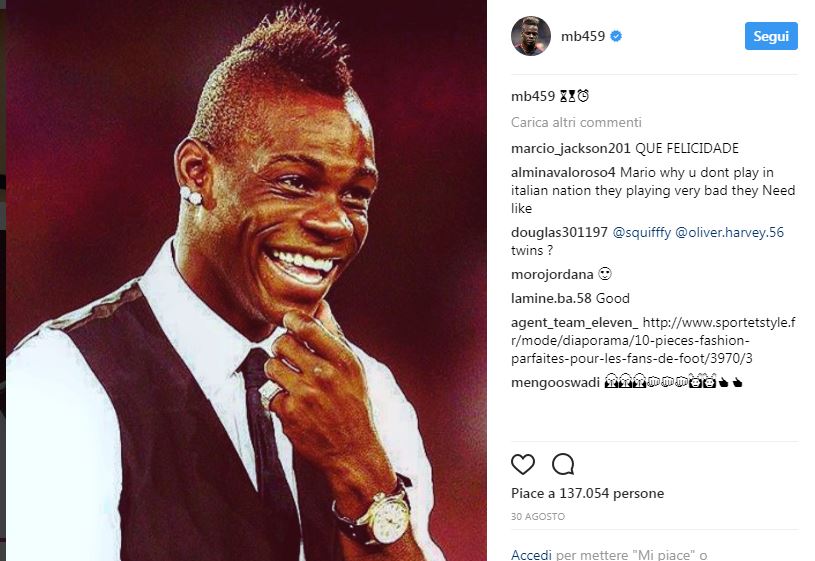Click the heart like icon
This screenshot has width=815, height=561.
[523, 464]
